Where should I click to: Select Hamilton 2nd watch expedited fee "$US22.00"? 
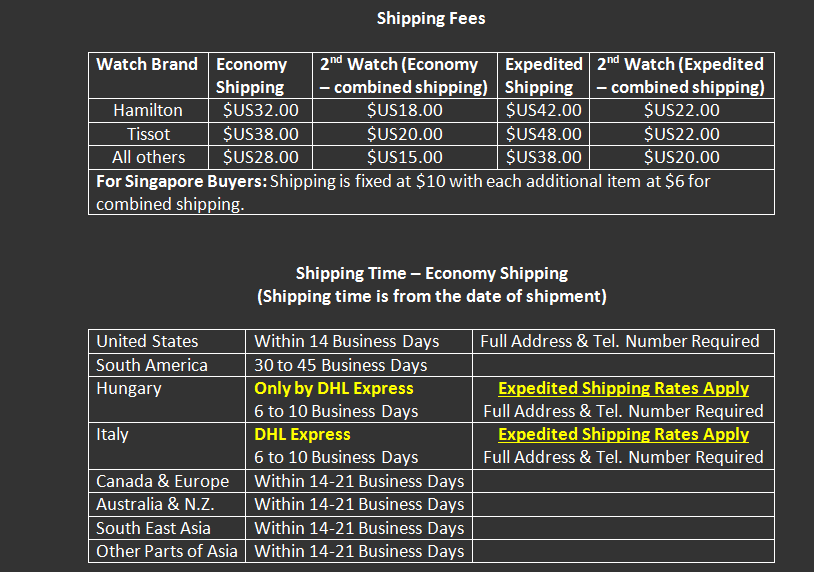(682, 111)
